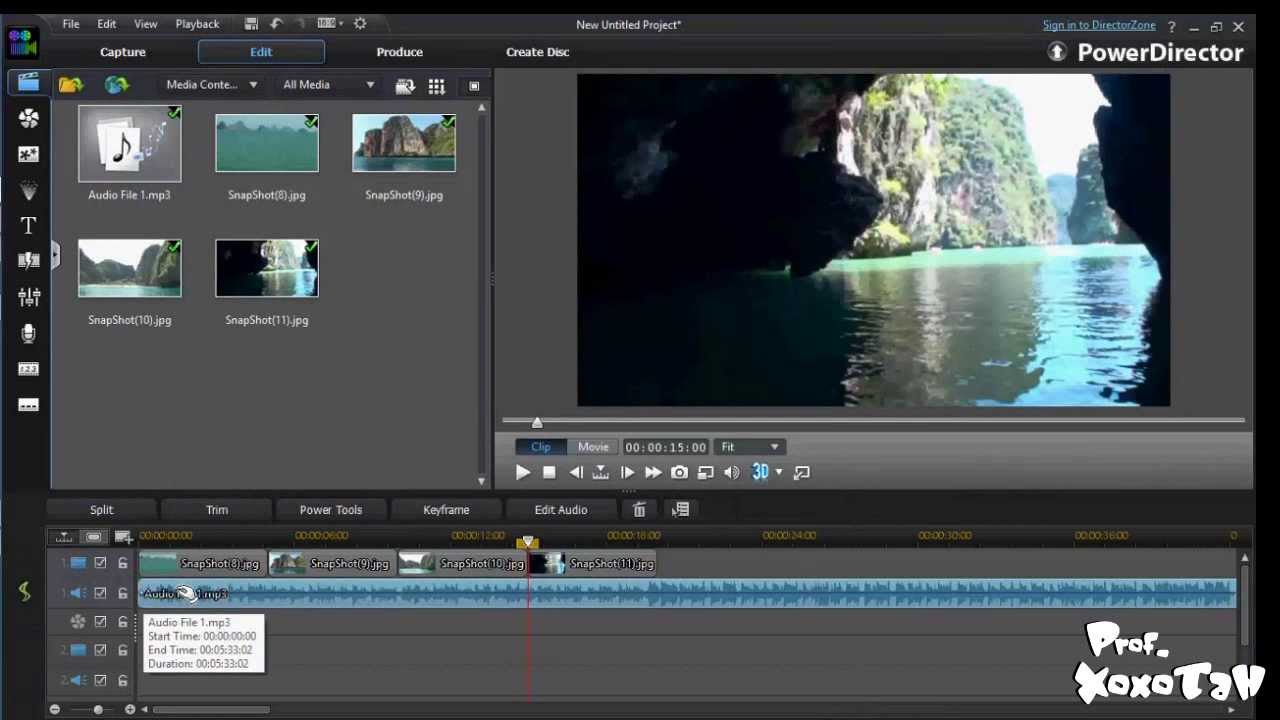Open the Playback menu
1280x720 pixels.
pos(197,24)
